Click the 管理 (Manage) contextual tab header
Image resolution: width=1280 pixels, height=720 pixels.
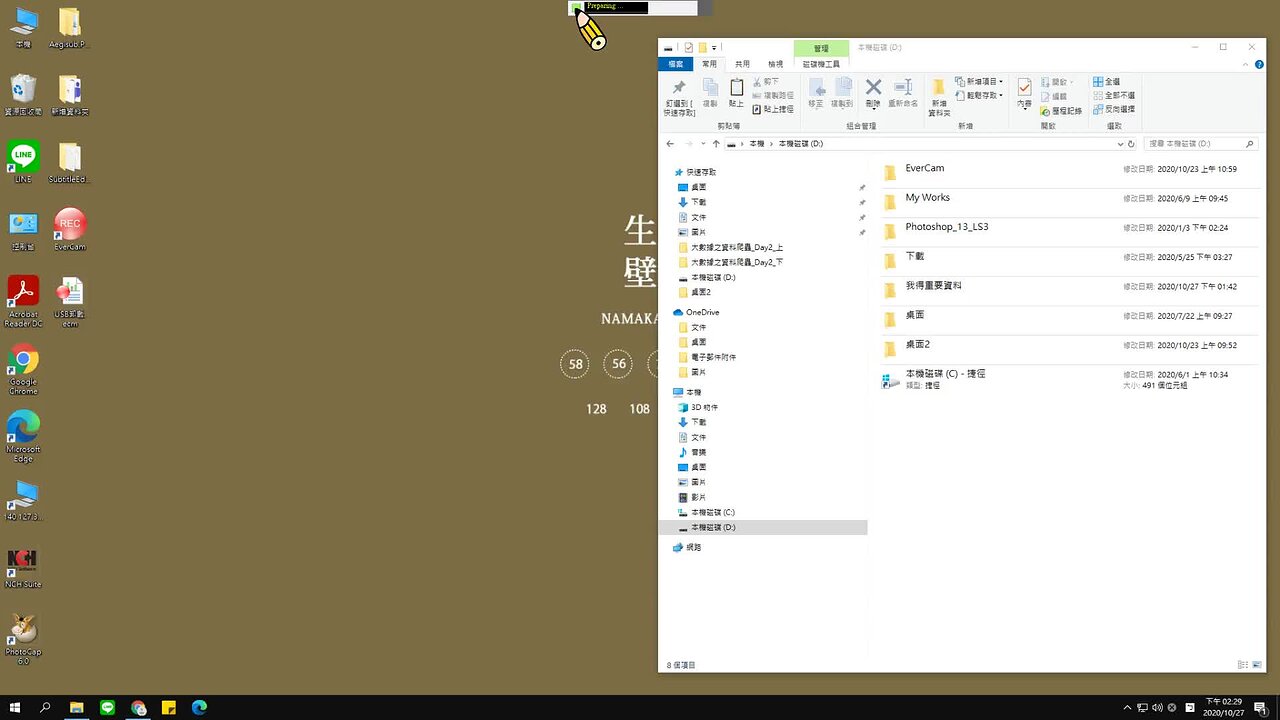click(821, 48)
